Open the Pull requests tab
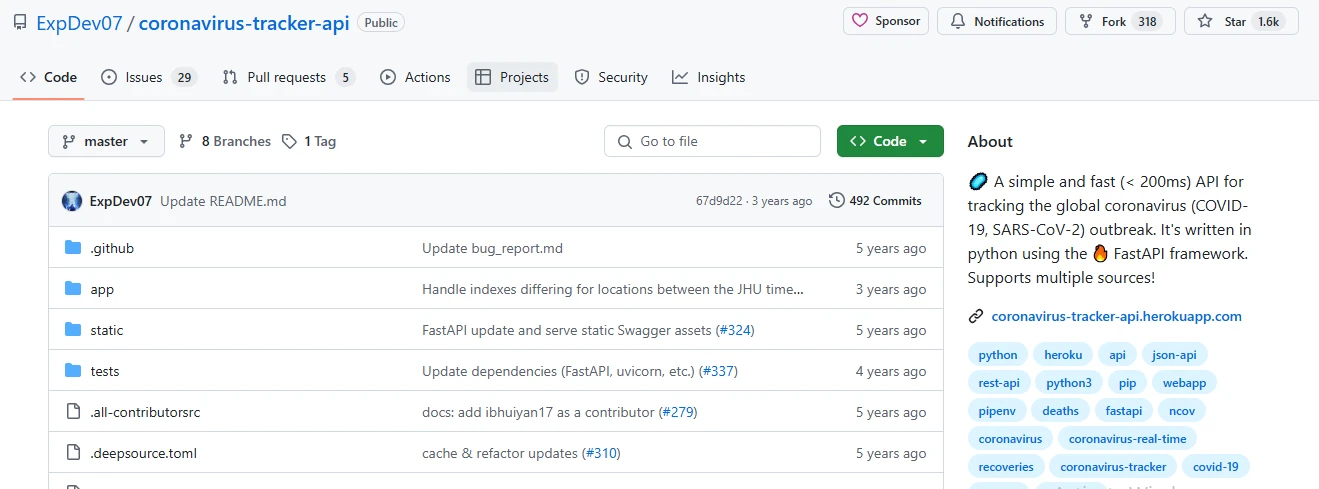 pyautogui.click(x=288, y=77)
